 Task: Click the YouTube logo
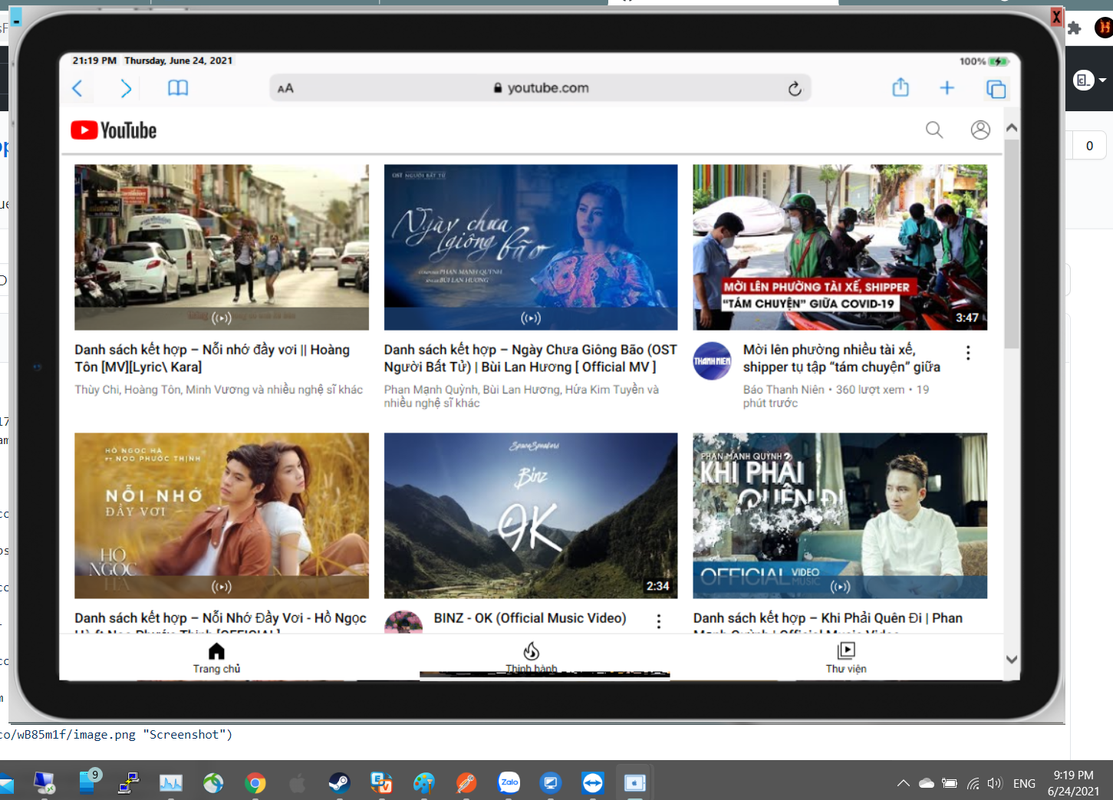click(x=114, y=130)
